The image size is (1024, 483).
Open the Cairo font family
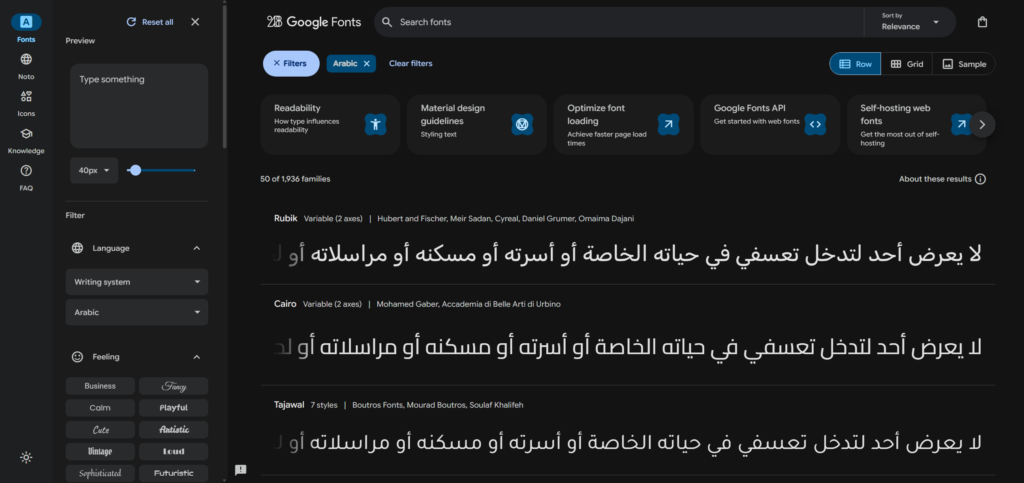[285, 304]
